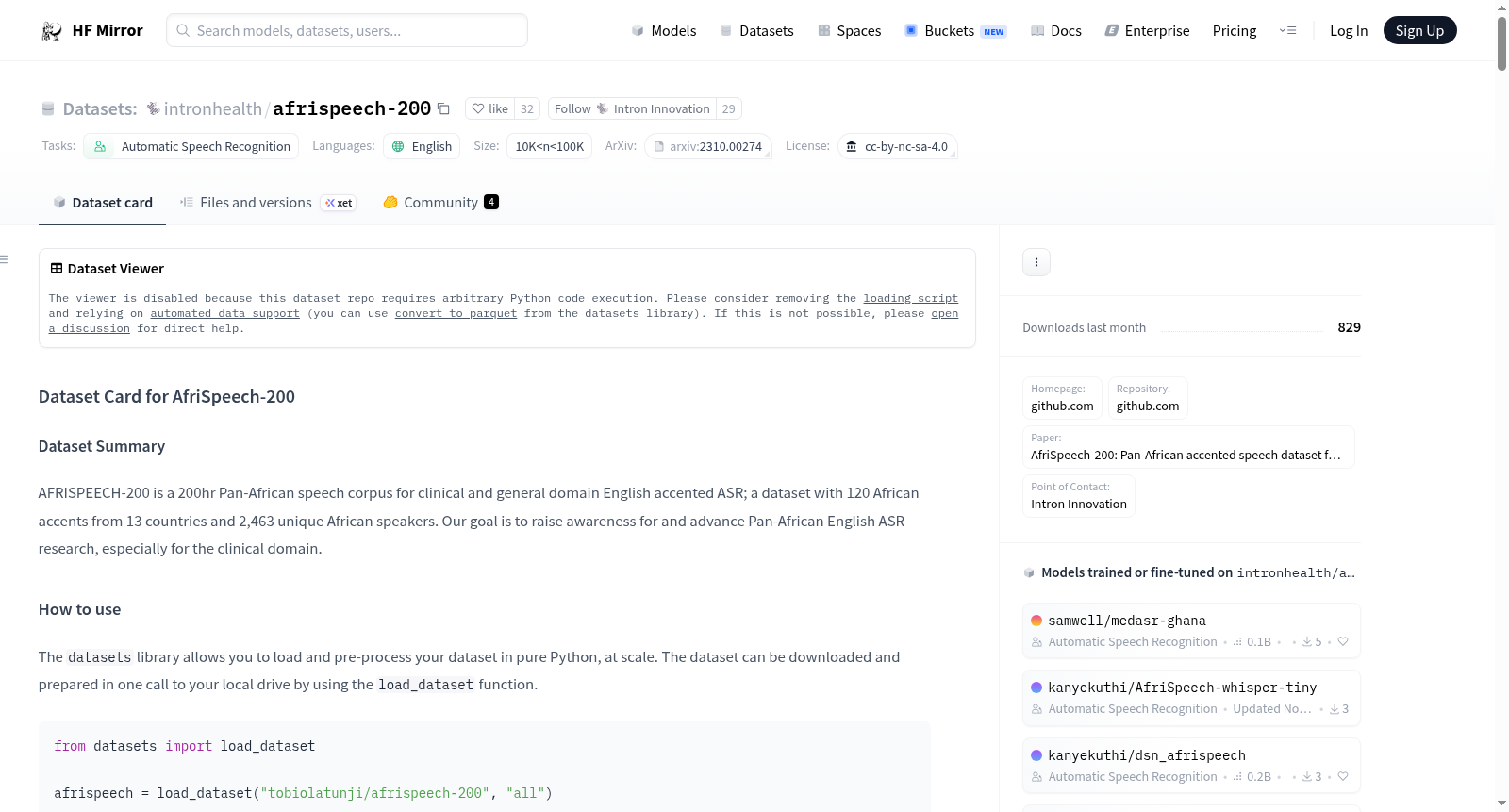The width and height of the screenshot is (1509, 812).
Task: Select the 10K<n<100K size tag
Action: pyautogui.click(x=550, y=146)
